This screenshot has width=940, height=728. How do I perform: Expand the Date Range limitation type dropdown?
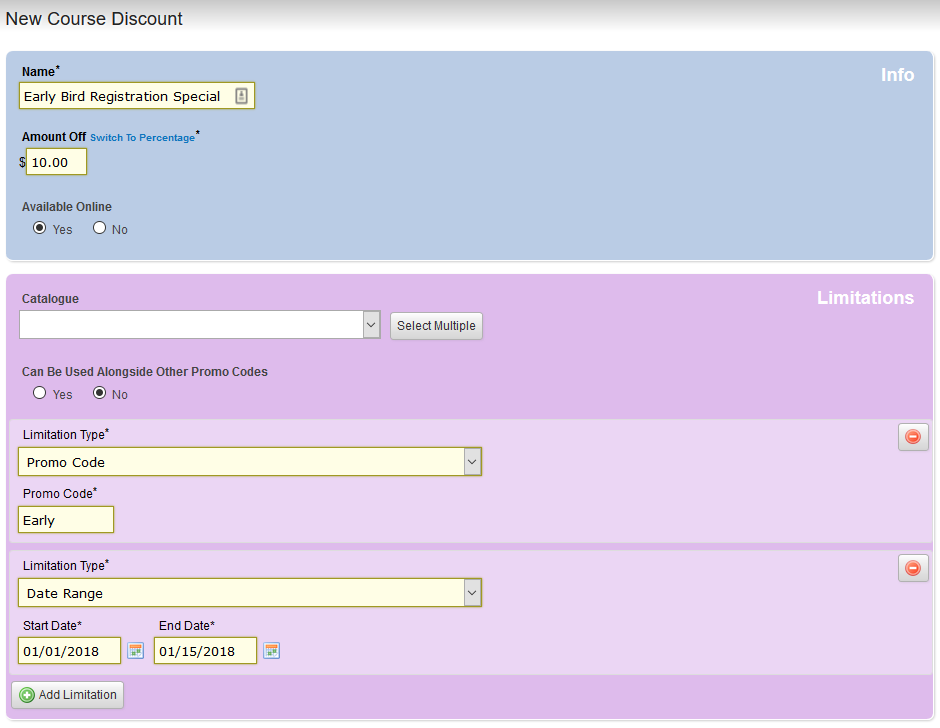(472, 593)
